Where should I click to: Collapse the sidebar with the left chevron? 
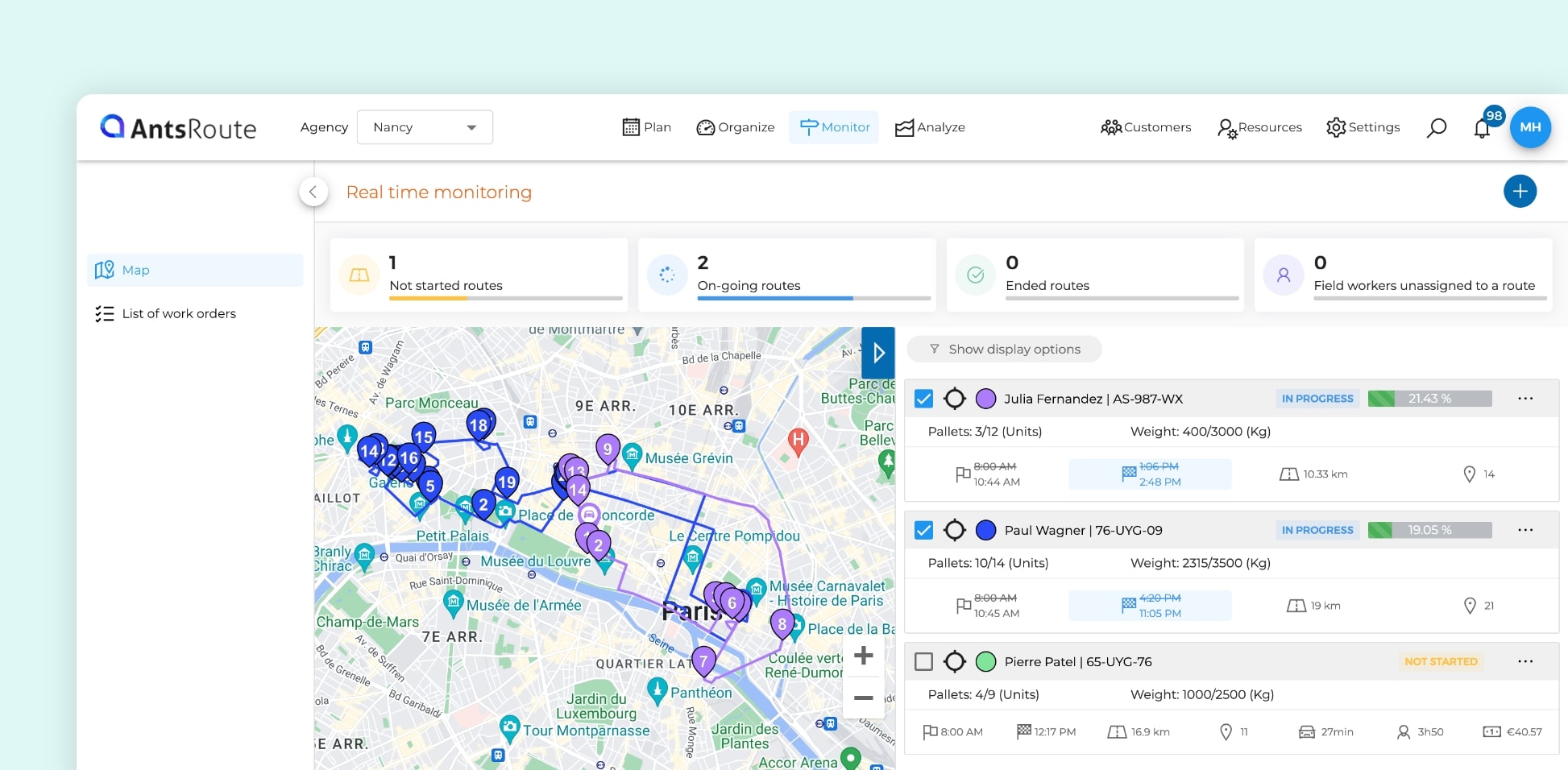pyautogui.click(x=313, y=192)
